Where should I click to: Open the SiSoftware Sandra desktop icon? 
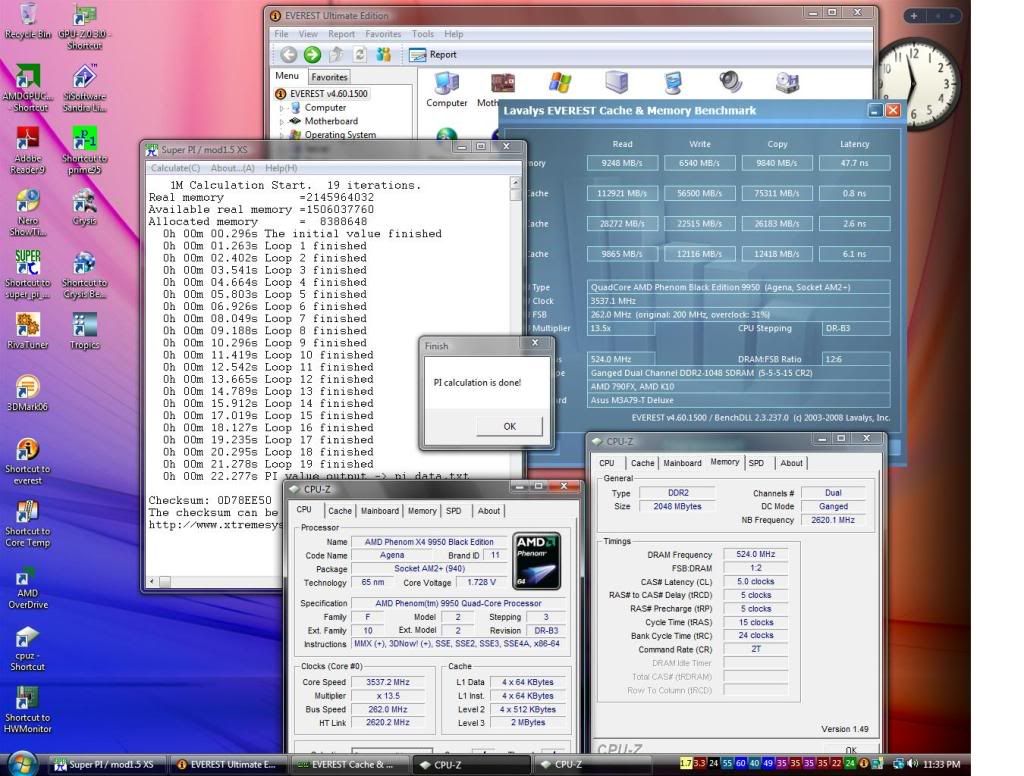pyautogui.click(x=84, y=88)
